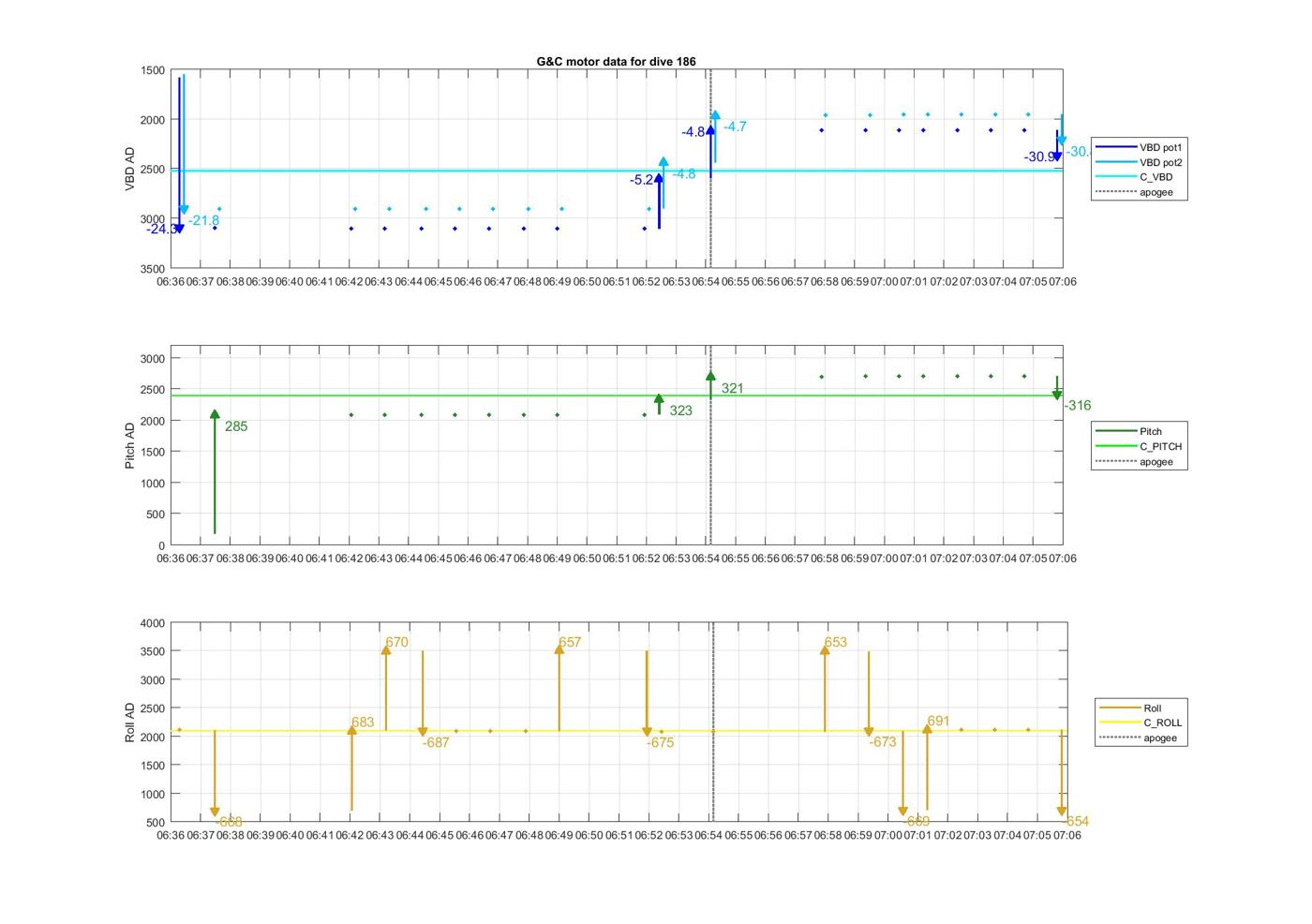Click the 07:00 tick below the Roll plot

click(x=888, y=836)
